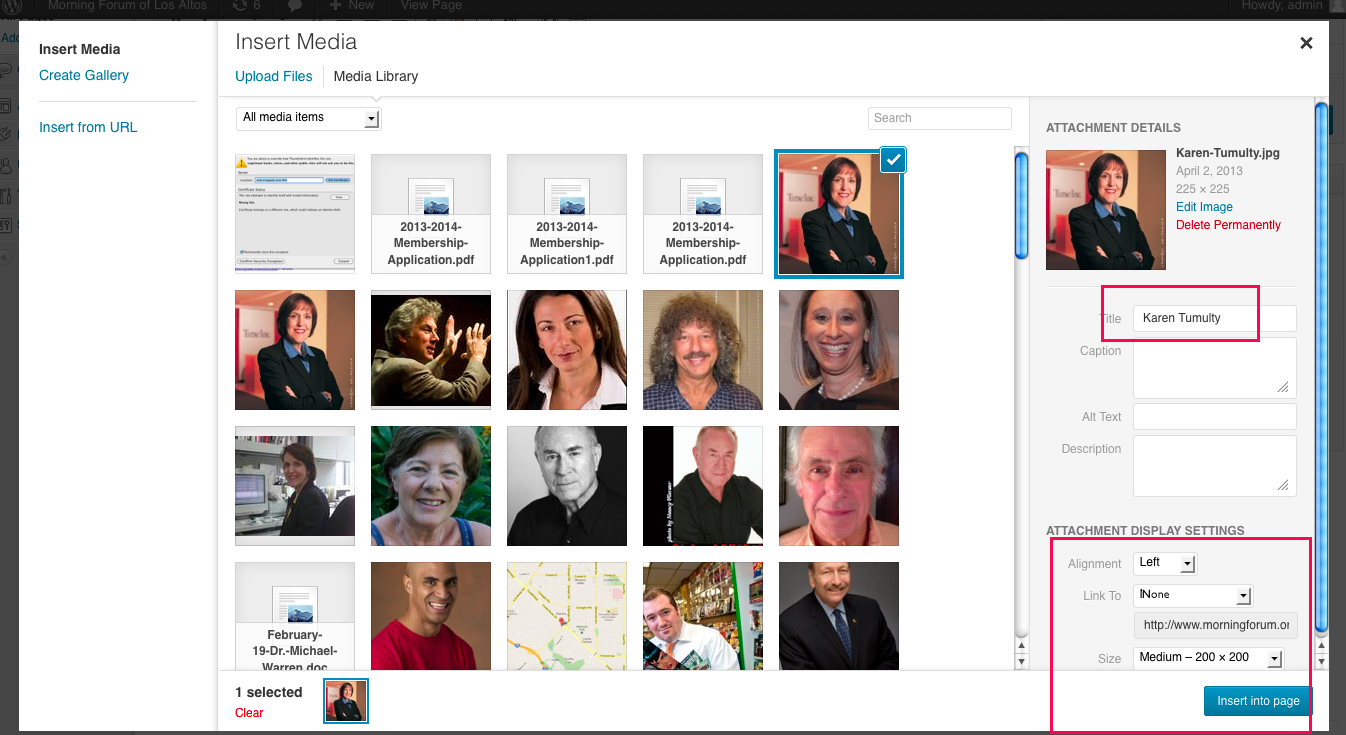Image resolution: width=1346 pixels, height=735 pixels.
Task: Select the third Membership-Application.pdf item
Action: 703,214
